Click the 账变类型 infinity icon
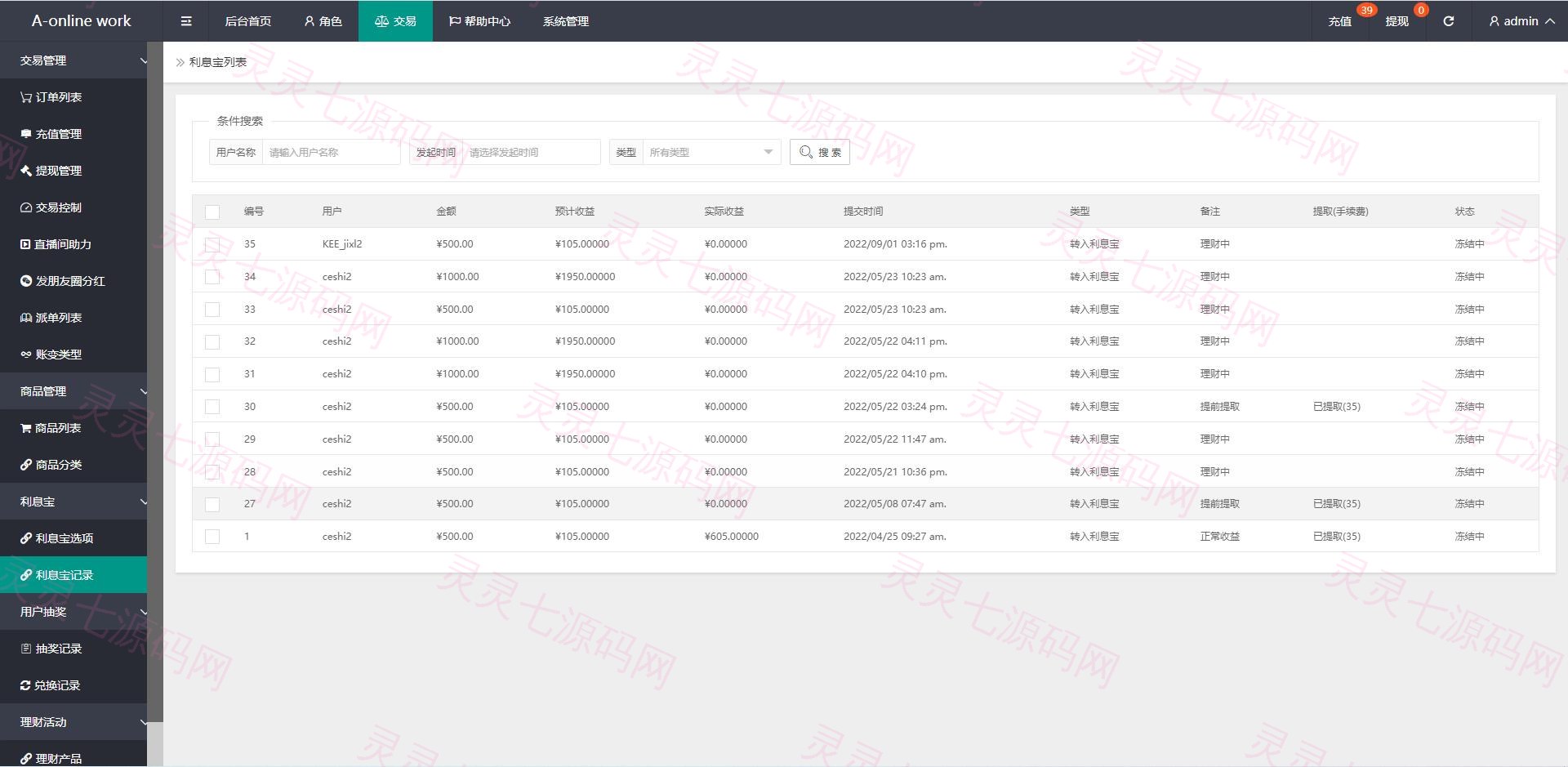This screenshot has width=1568, height=767. (26, 355)
